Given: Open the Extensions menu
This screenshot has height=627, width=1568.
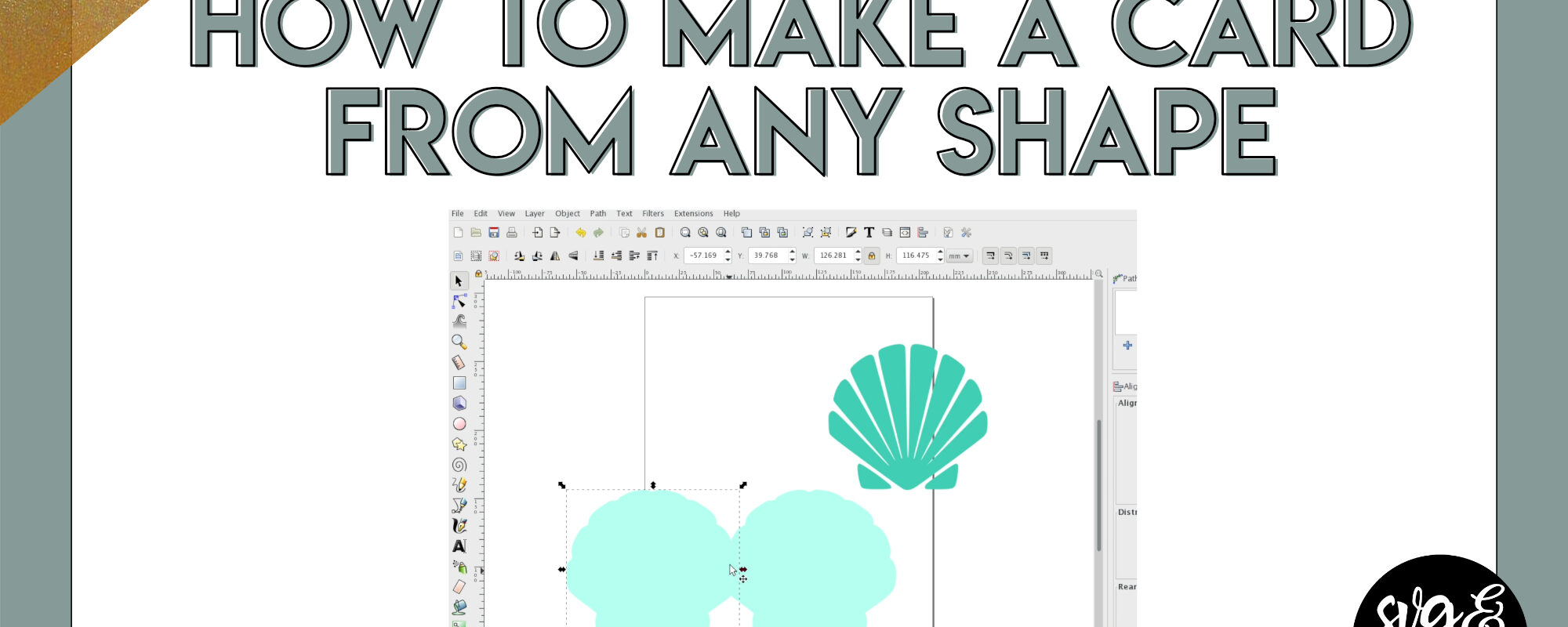Looking at the screenshot, I should pos(694,213).
